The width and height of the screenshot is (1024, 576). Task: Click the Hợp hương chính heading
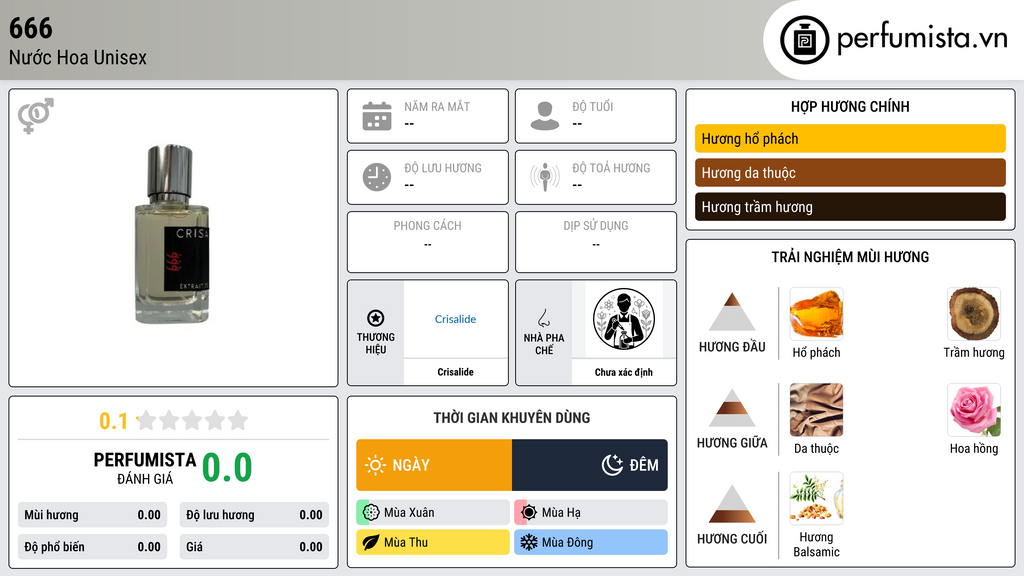(850, 106)
